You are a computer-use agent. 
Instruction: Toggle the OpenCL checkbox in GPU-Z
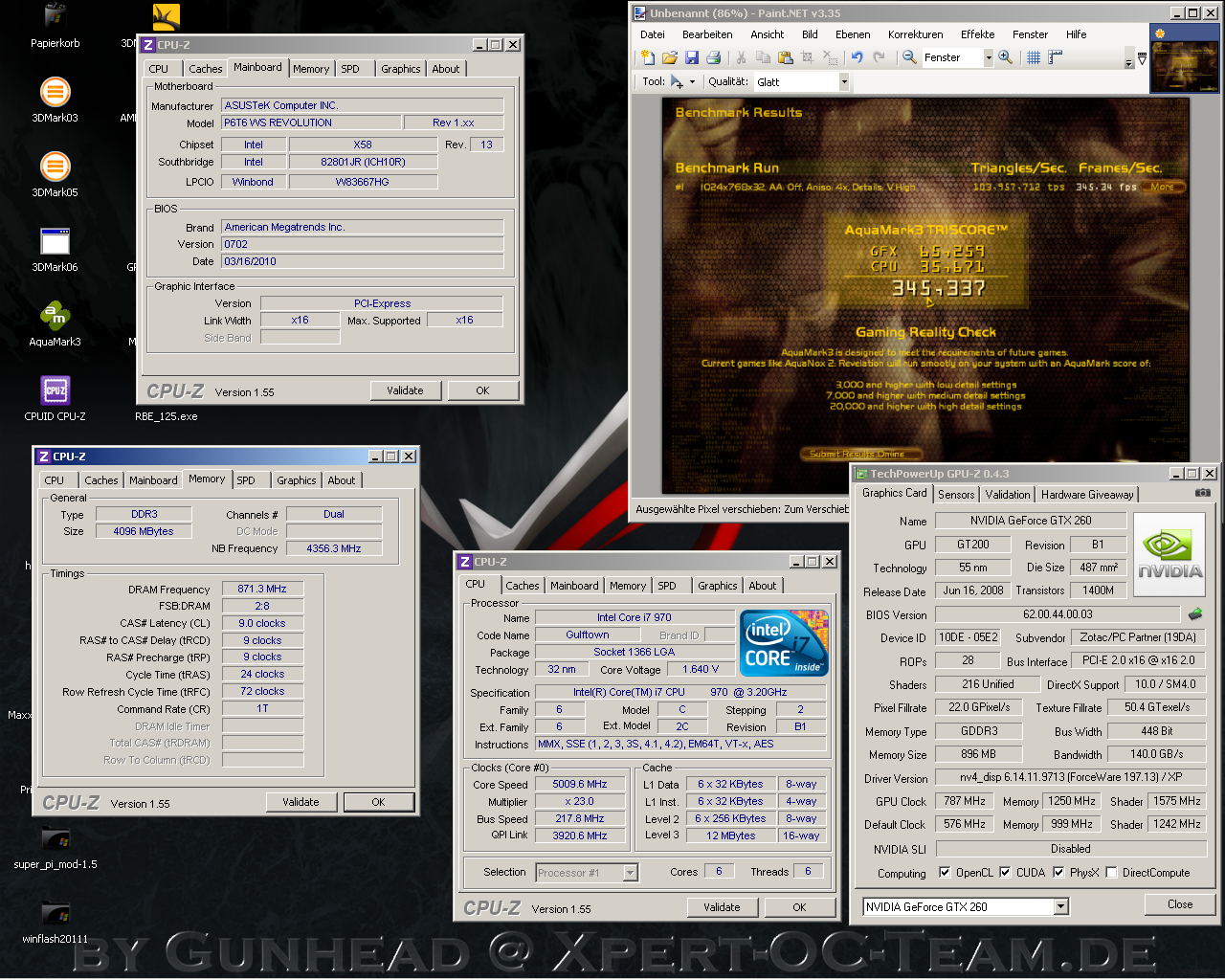pos(945,872)
